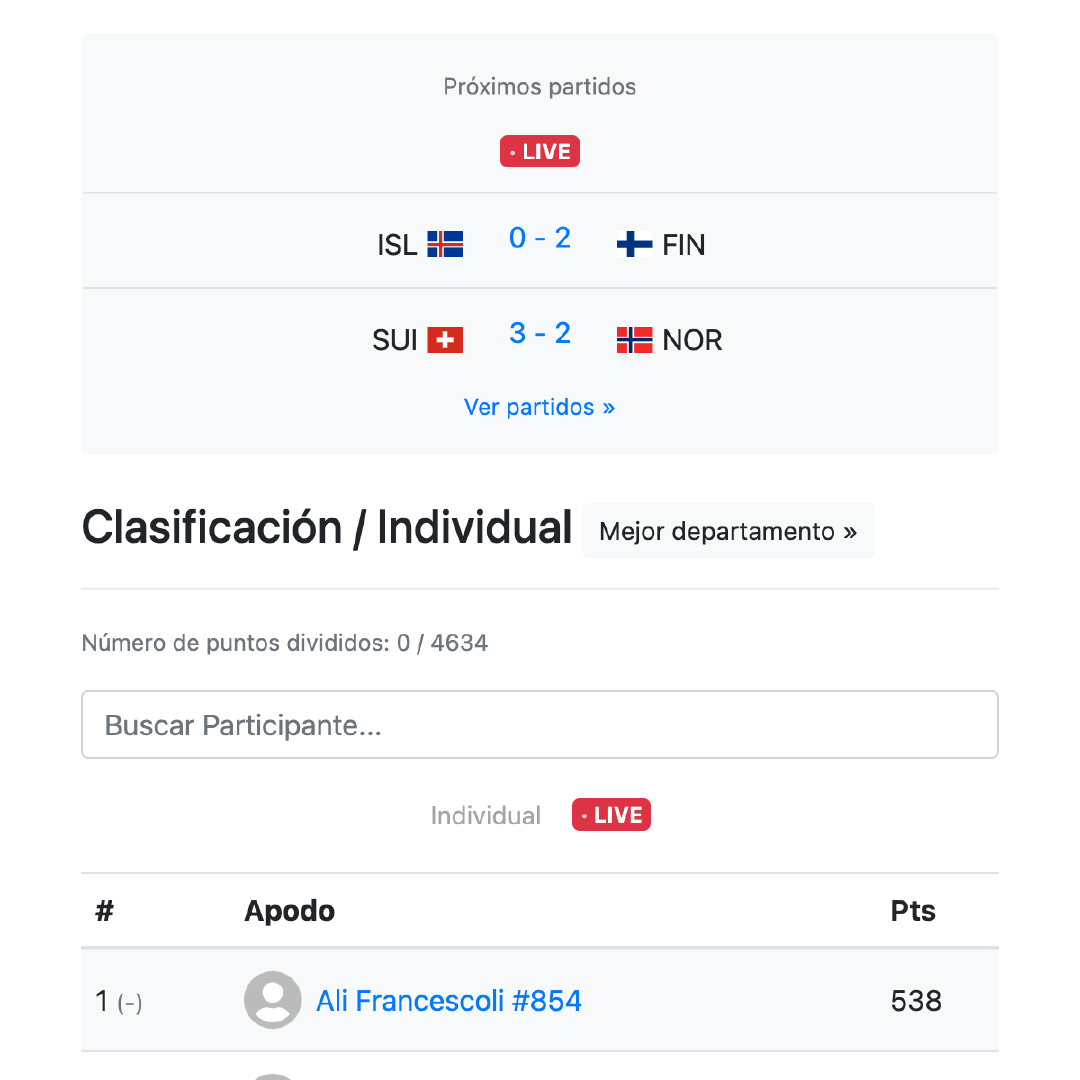Open the Ver partidos link

[539, 407]
